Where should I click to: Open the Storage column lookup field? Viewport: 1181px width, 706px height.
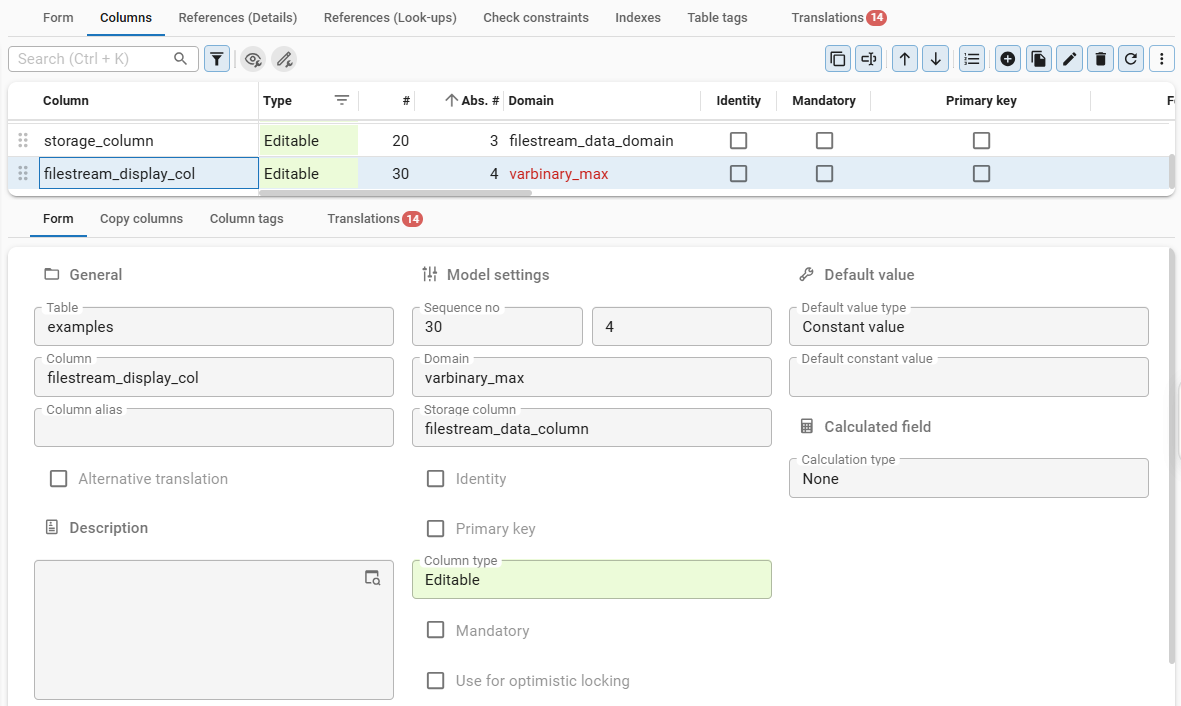point(592,428)
